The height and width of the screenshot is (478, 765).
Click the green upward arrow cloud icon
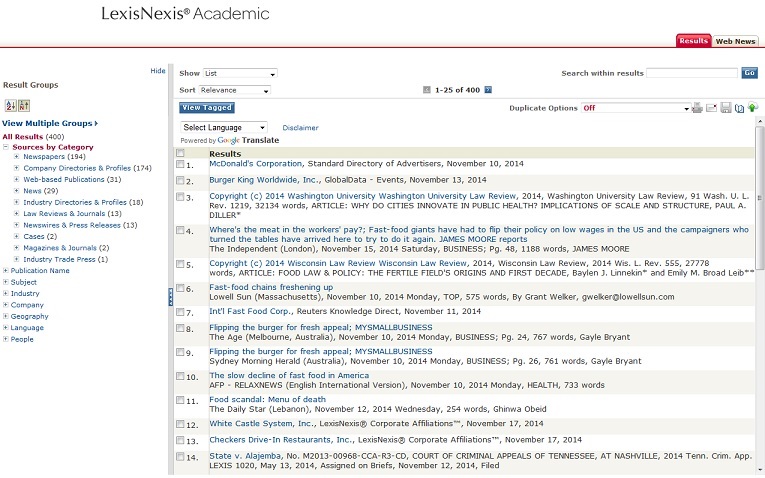coord(753,107)
